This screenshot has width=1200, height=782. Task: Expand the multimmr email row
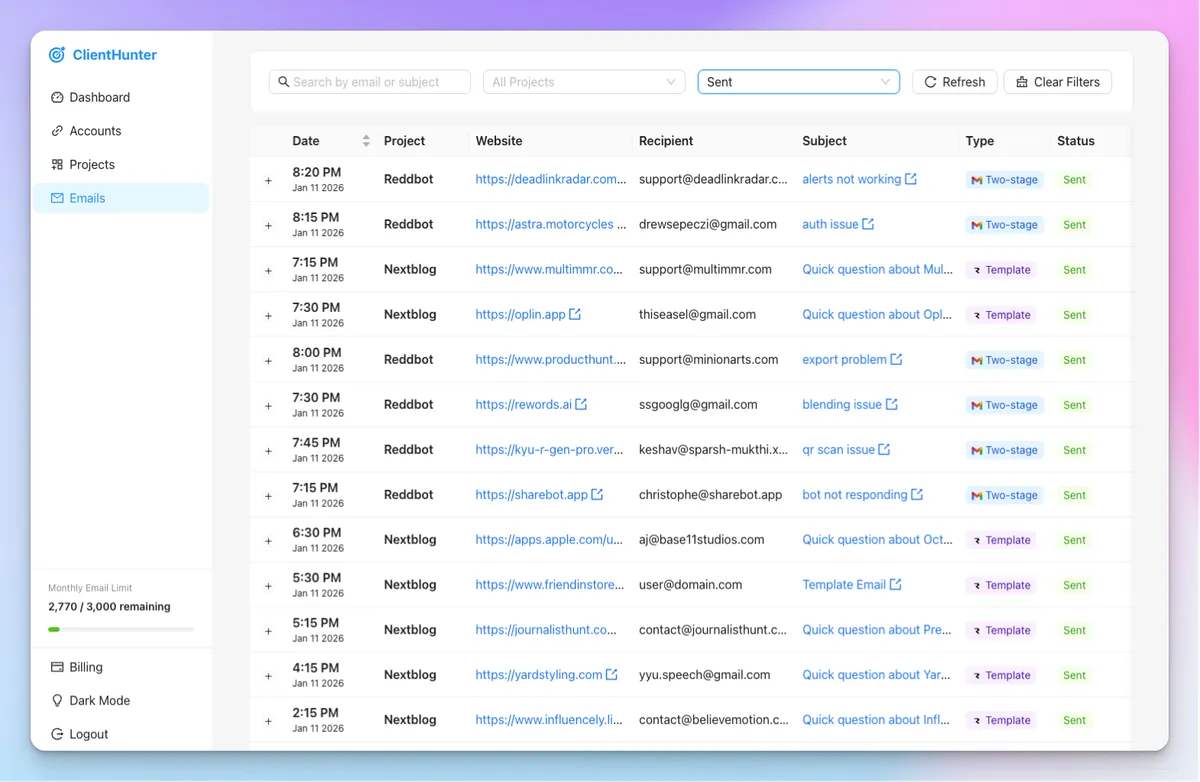pyautogui.click(x=268, y=271)
